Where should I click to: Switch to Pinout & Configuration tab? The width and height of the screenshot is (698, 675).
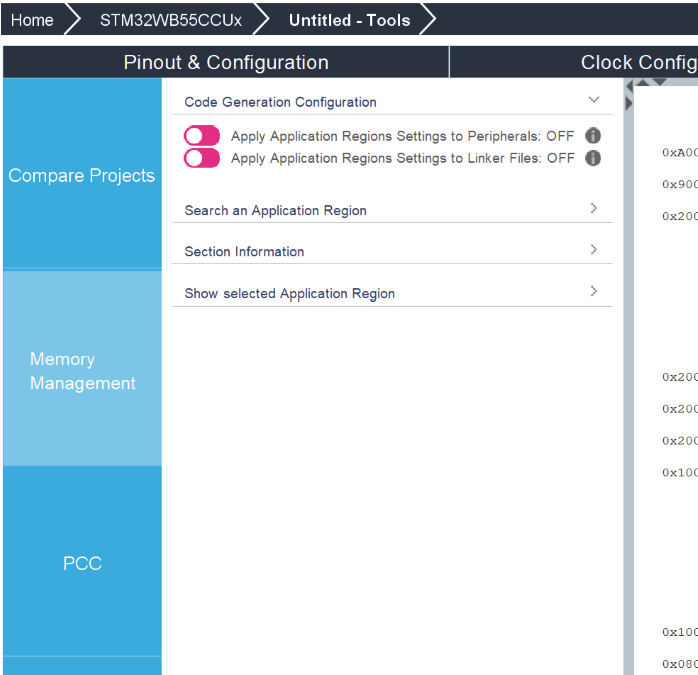click(226, 62)
